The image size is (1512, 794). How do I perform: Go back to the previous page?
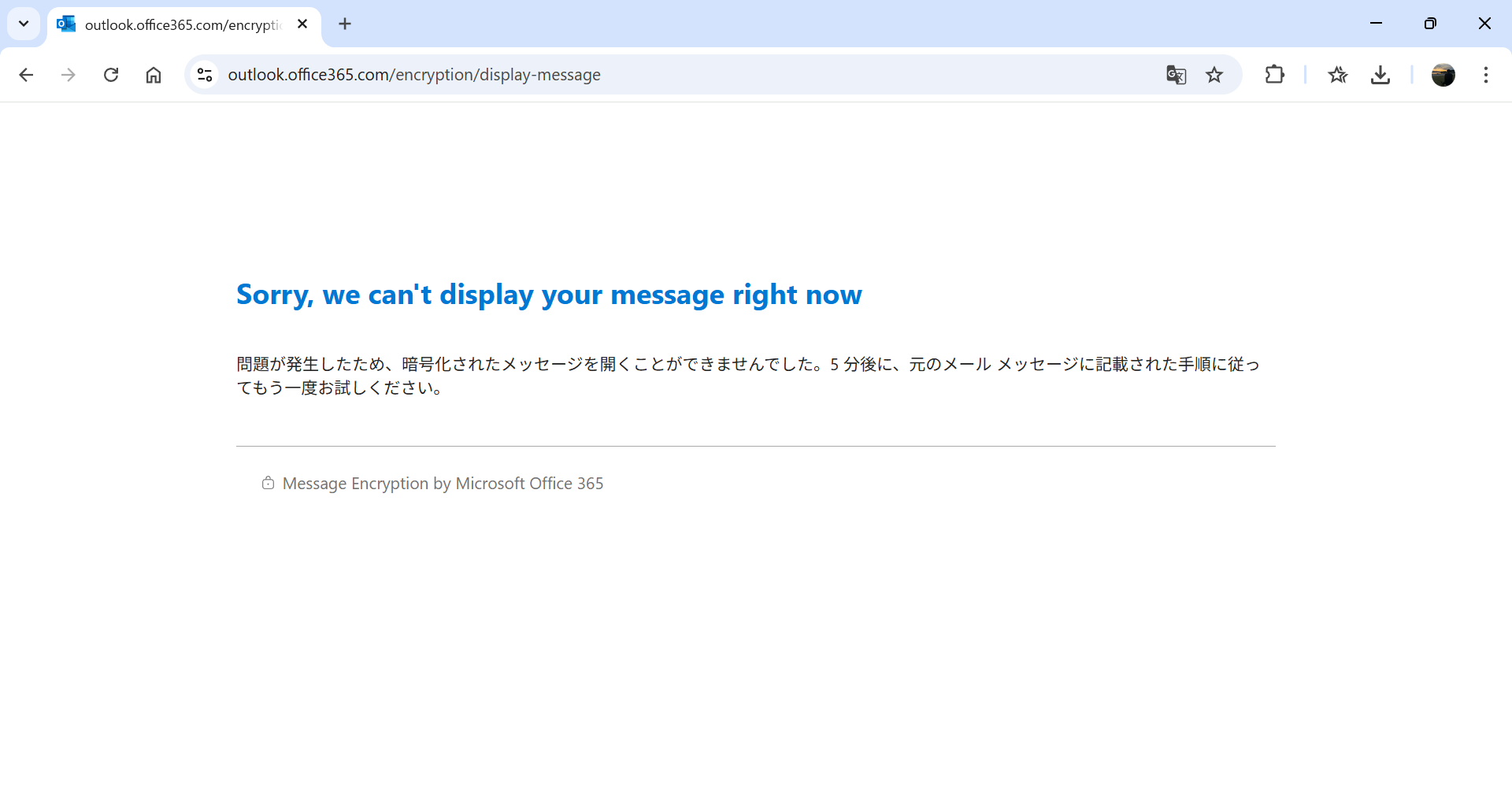pyautogui.click(x=26, y=75)
